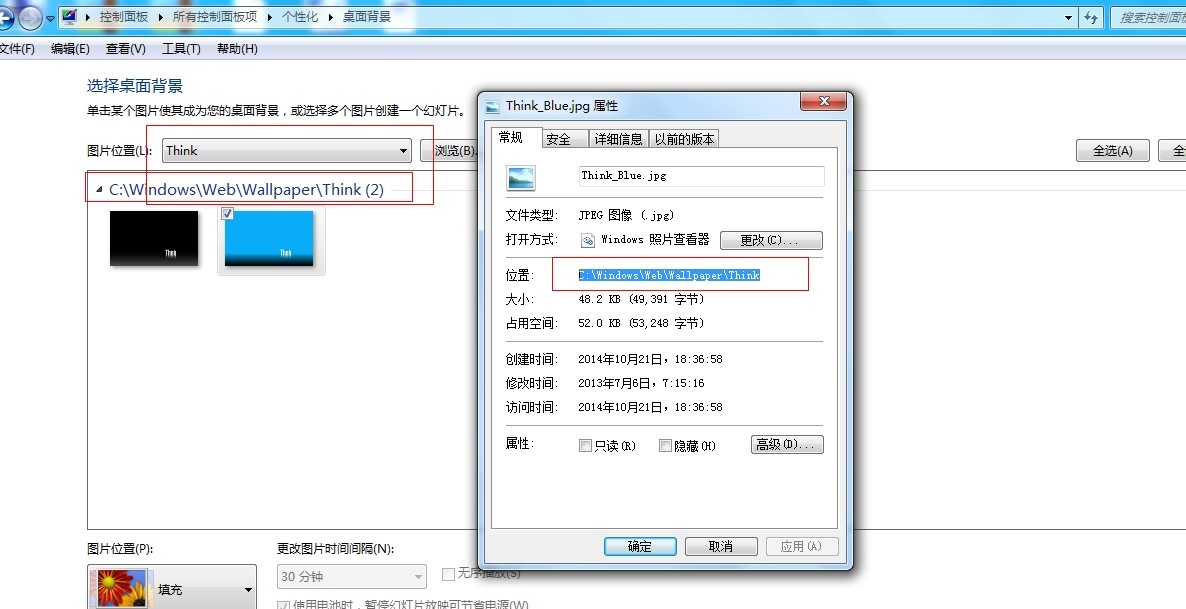Collapse the C:\Windows\Web\Wallpaper\Think group

(x=99, y=190)
